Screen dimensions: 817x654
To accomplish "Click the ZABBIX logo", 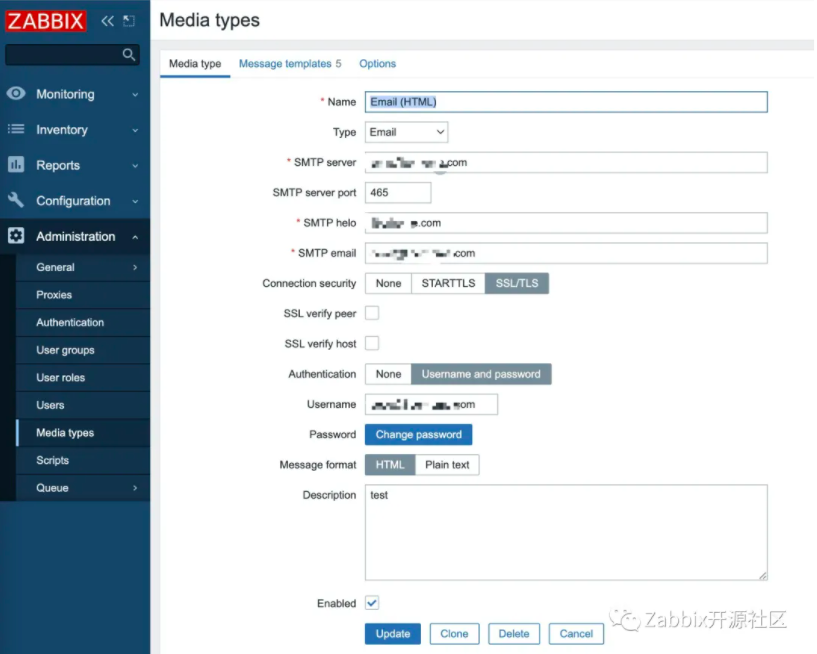I will pos(46,21).
